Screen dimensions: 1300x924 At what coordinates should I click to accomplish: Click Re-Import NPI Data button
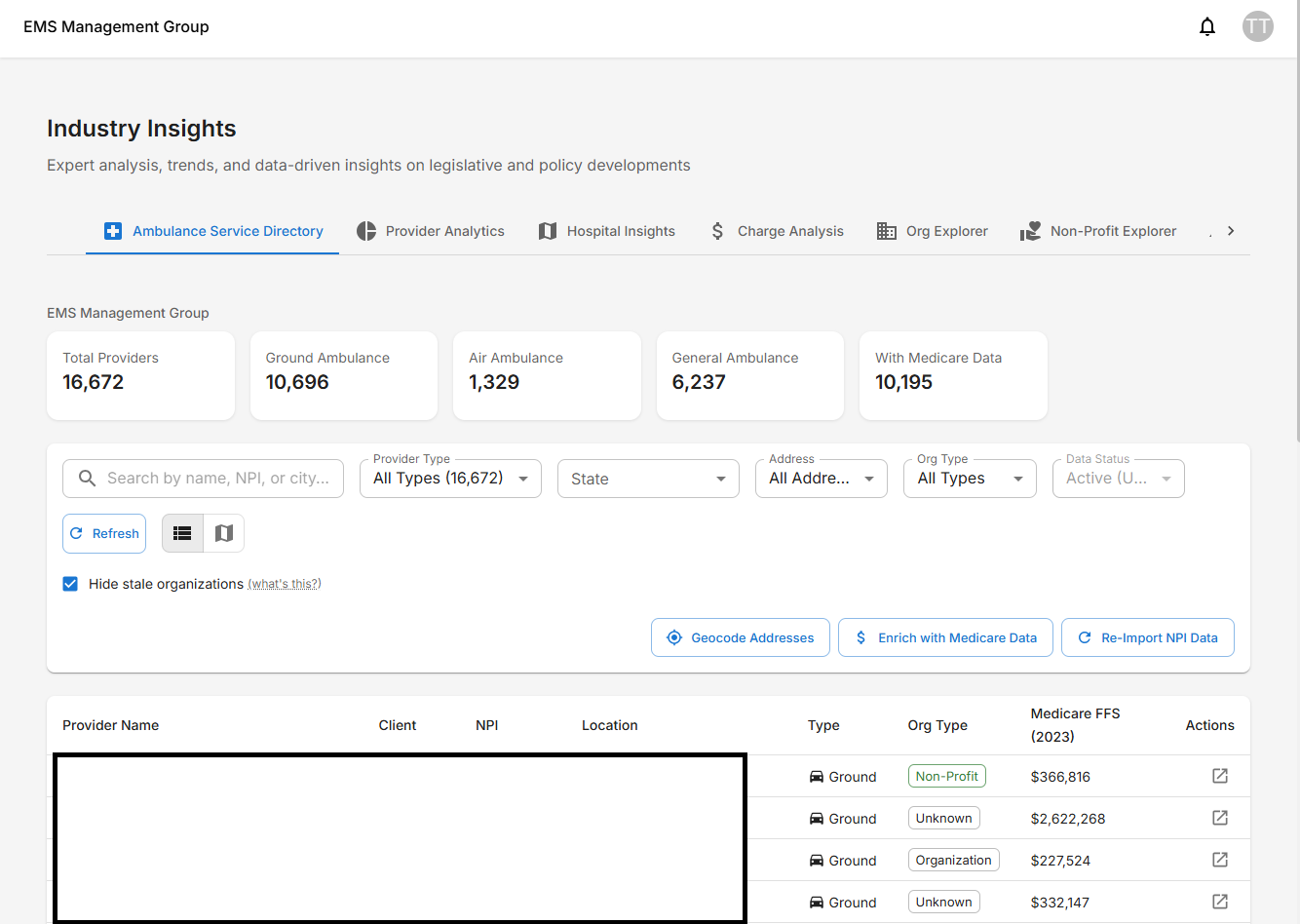point(1148,637)
